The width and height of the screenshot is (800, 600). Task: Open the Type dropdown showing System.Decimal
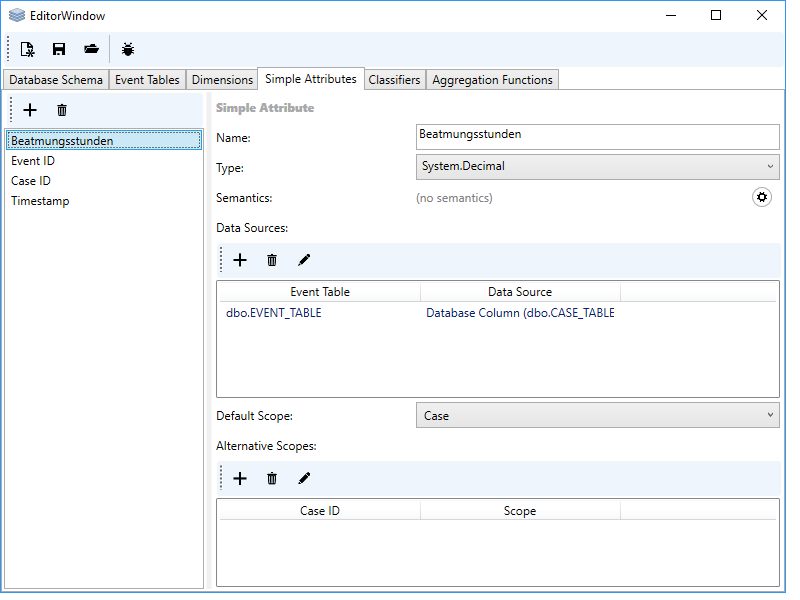click(597, 166)
